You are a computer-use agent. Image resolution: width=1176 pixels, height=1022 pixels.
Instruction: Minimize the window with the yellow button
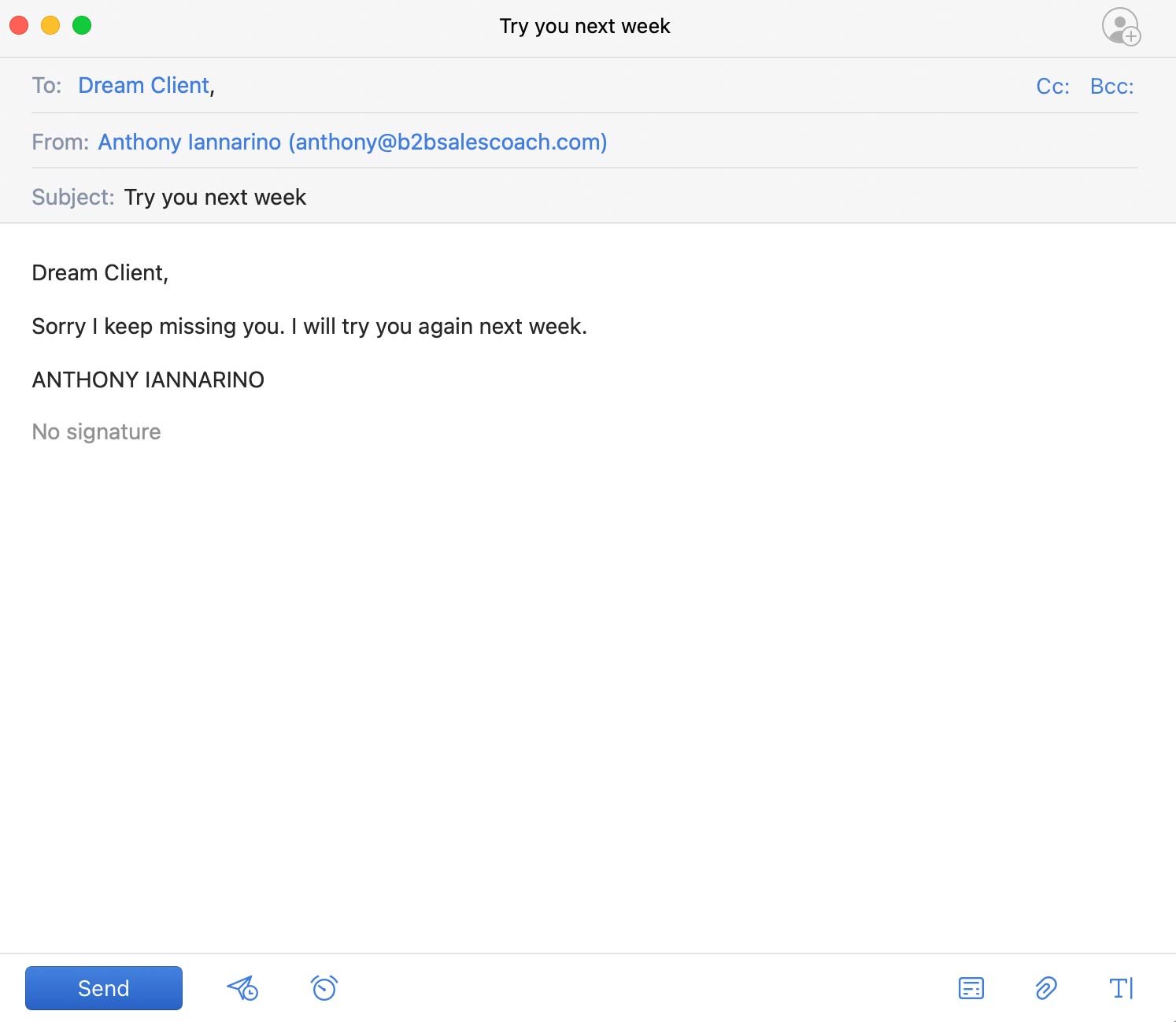point(50,25)
